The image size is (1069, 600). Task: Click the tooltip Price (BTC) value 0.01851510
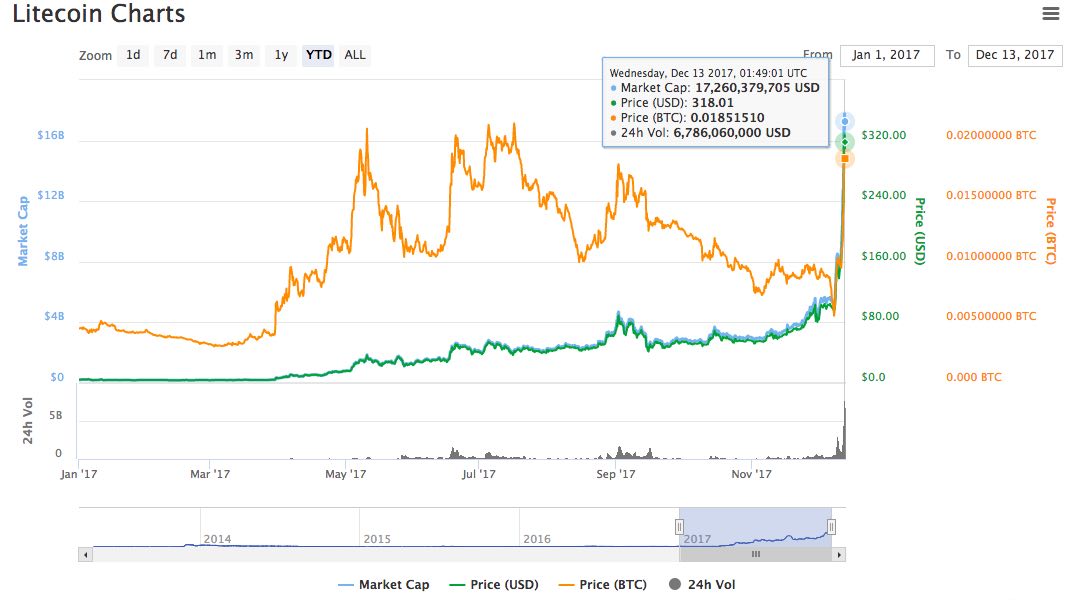727,118
